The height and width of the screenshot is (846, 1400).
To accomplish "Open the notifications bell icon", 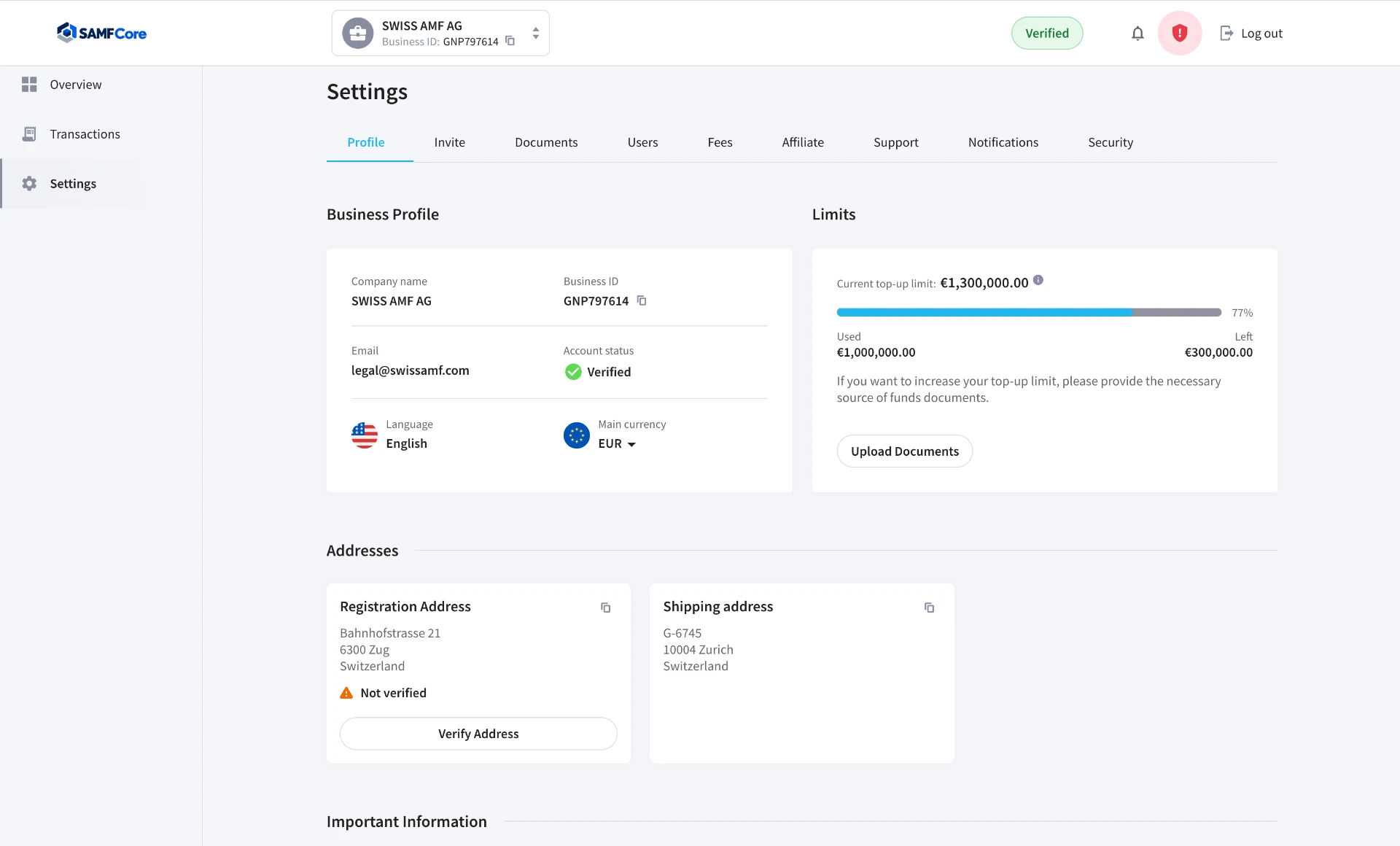I will coord(1137,33).
